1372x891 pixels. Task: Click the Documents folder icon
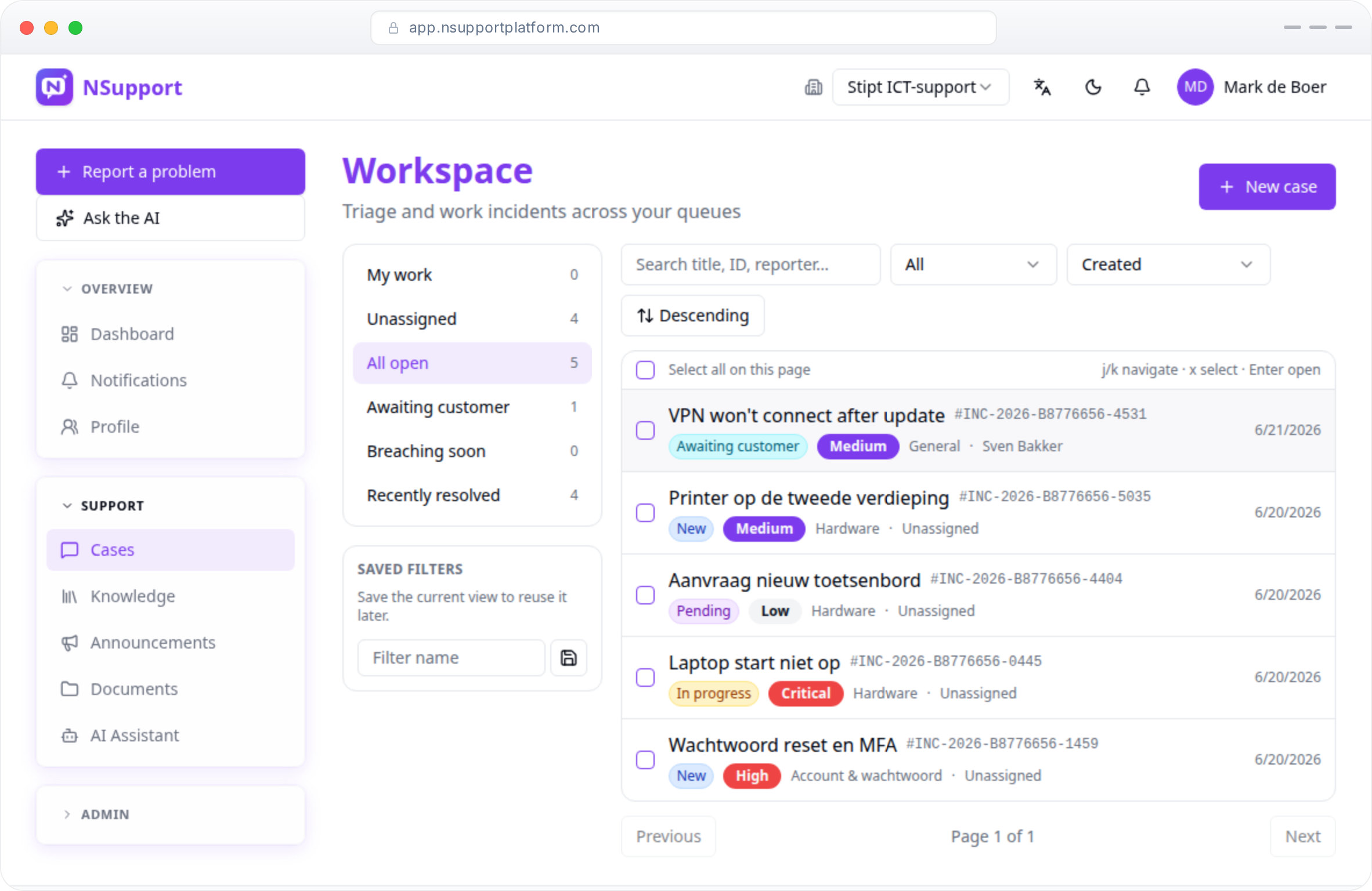[70, 689]
